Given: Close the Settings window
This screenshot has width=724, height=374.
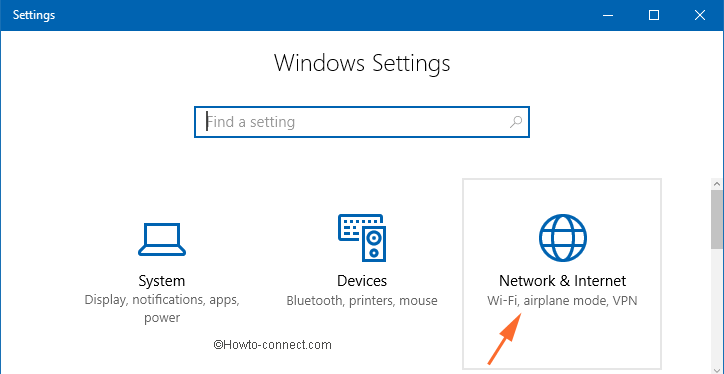Looking at the screenshot, I should 700,15.
